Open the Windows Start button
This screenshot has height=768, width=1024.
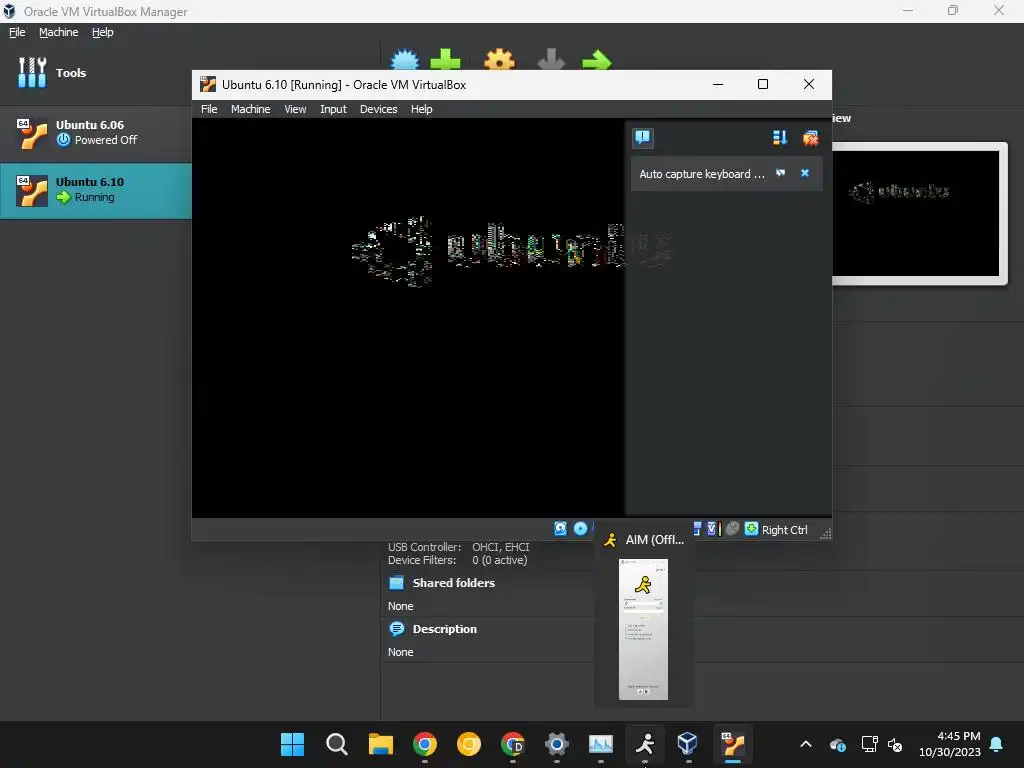(292, 744)
